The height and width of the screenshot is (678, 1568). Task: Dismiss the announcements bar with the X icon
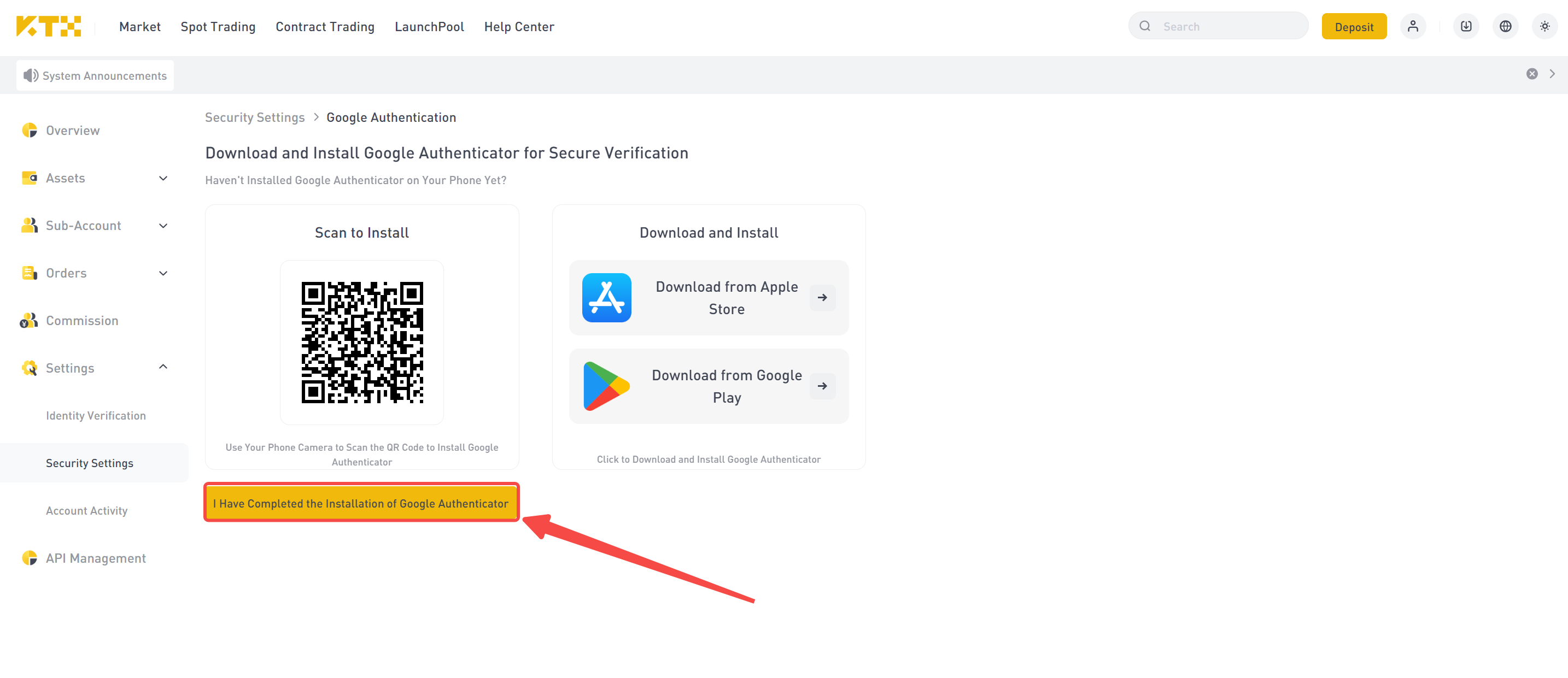coord(1531,74)
